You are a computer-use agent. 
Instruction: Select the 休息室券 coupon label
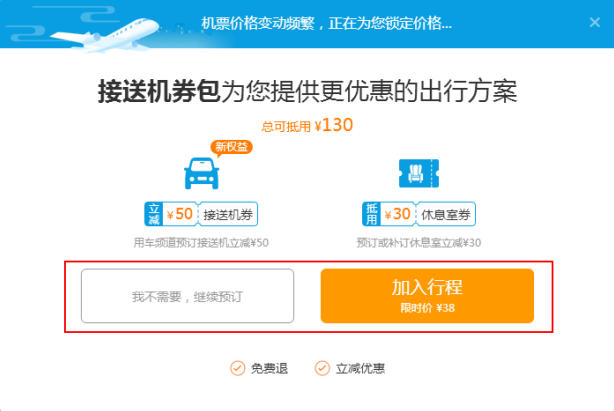447,214
